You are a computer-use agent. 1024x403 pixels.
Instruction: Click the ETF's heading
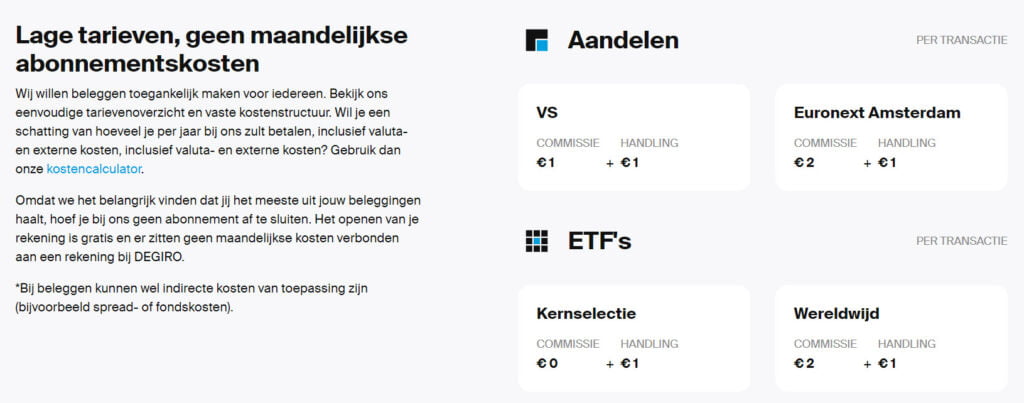600,241
